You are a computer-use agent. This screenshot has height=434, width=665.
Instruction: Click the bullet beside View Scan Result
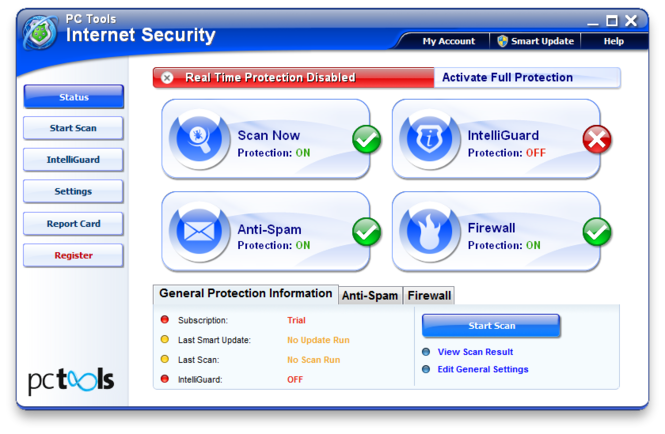coord(426,352)
